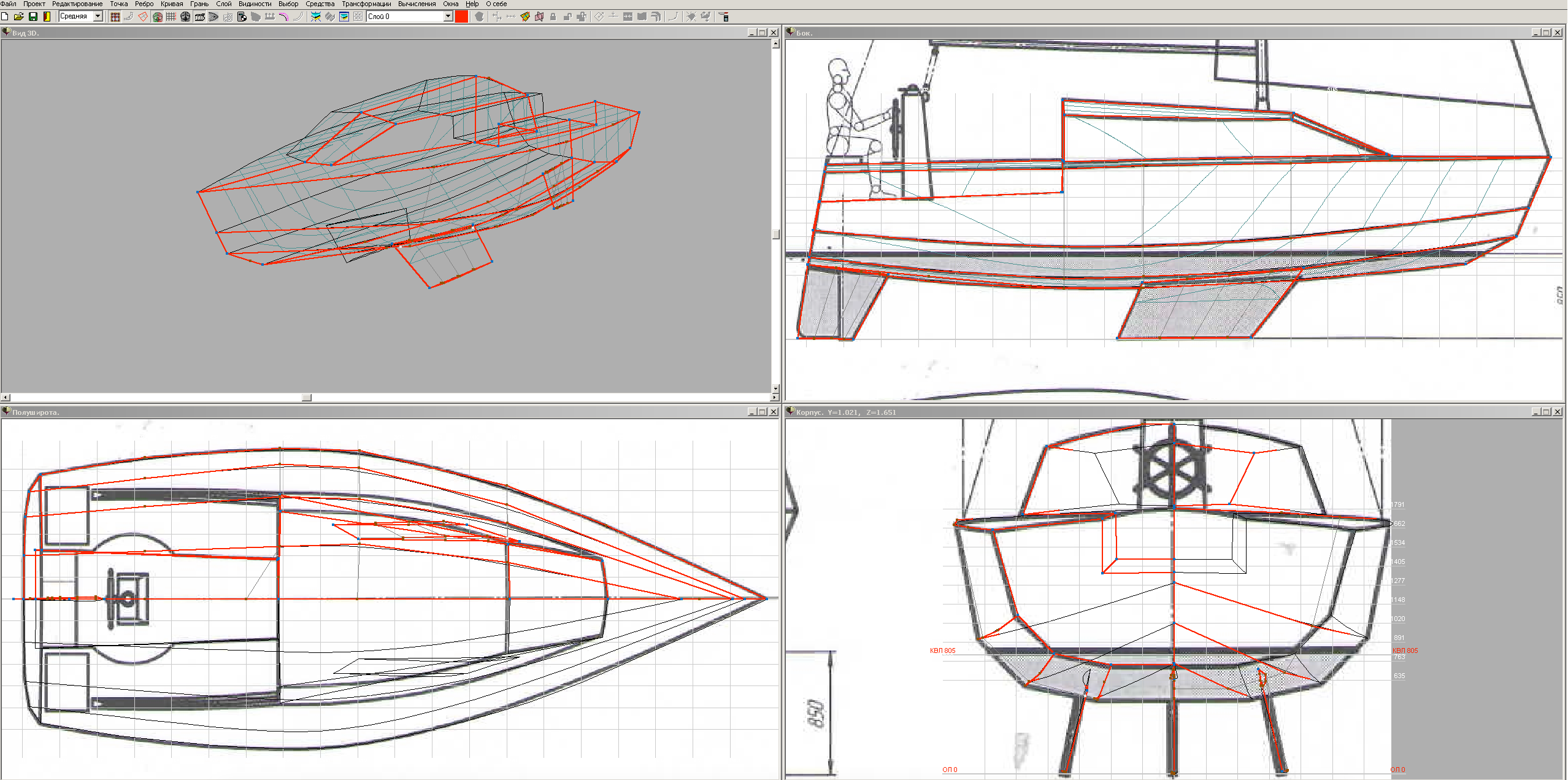The width and height of the screenshot is (1568, 780).
Task: Toggle control net display button
Action: point(115,17)
